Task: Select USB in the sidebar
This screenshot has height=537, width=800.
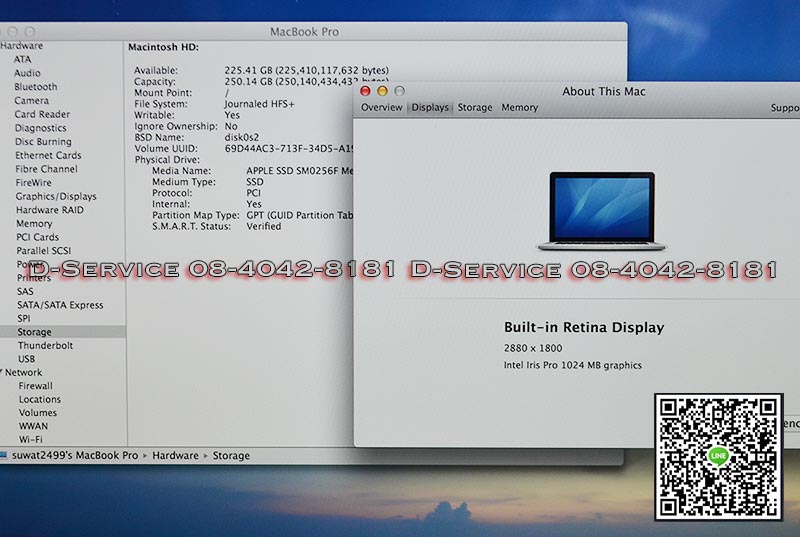Action: pos(27,359)
